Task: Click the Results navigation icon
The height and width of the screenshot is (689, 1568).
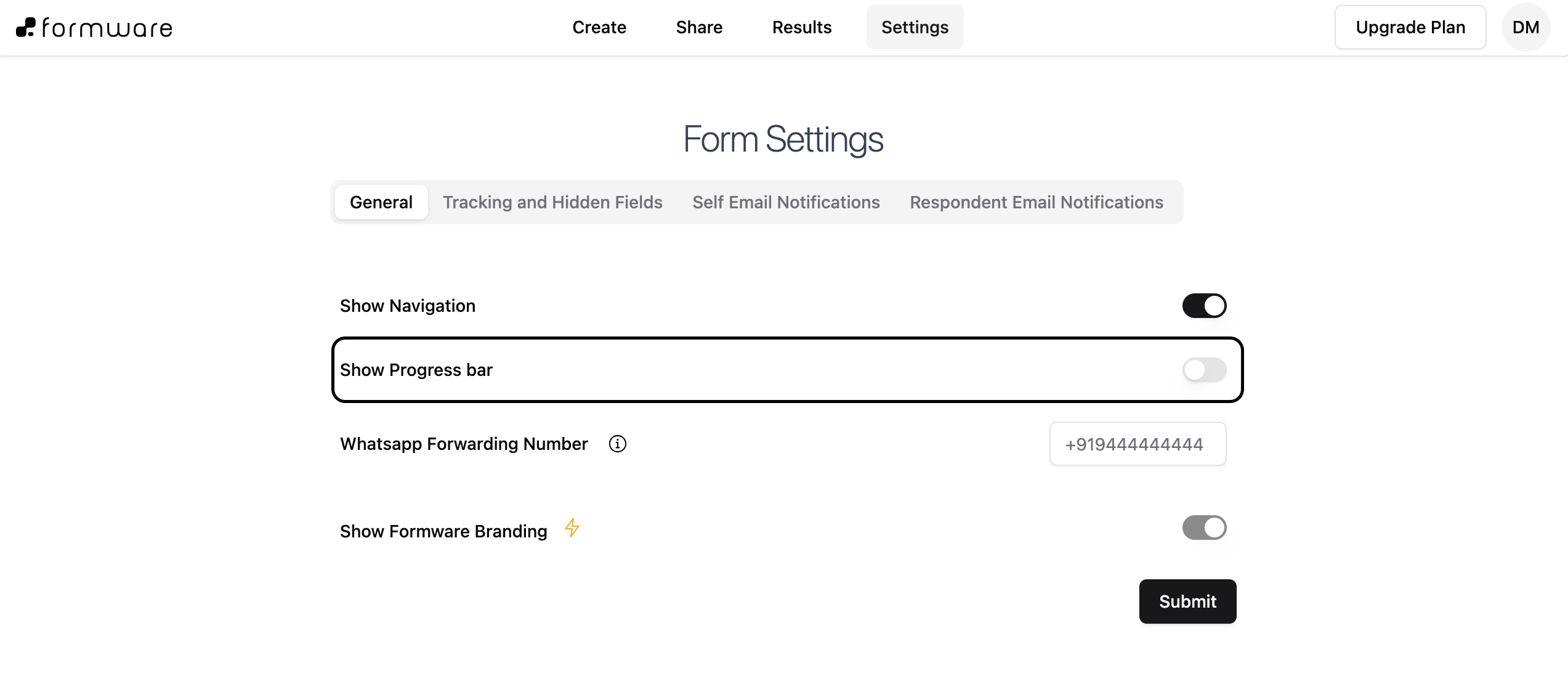Action: (801, 28)
